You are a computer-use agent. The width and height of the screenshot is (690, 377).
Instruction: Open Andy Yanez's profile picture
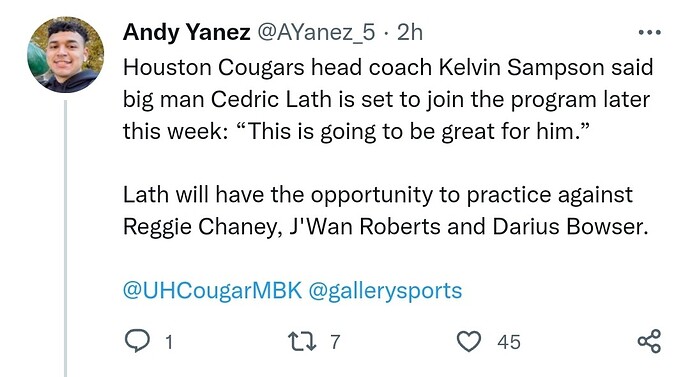pyautogui.click(x=66, y=55)
